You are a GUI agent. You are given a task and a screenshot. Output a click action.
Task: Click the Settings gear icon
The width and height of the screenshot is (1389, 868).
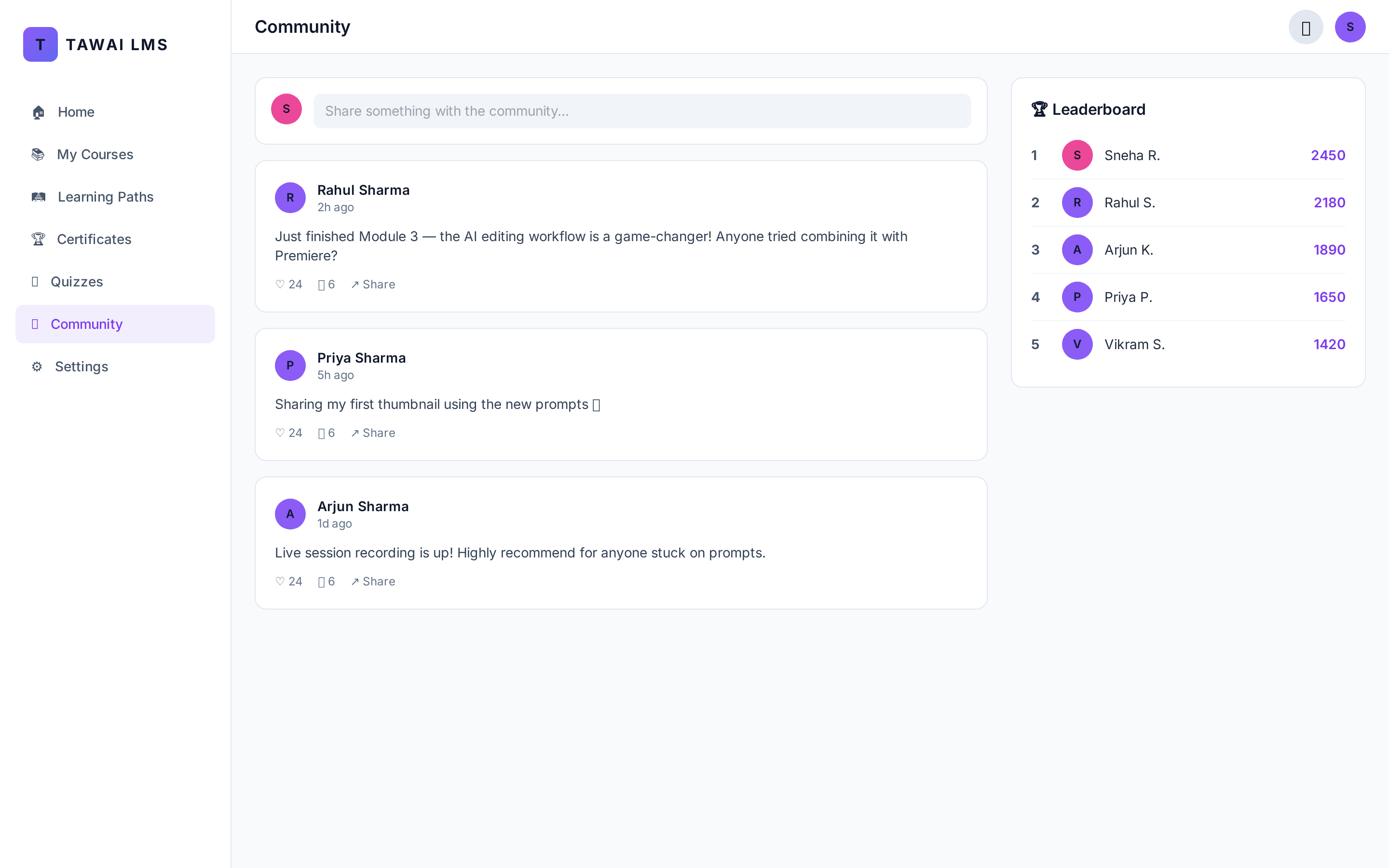point(37,367)
